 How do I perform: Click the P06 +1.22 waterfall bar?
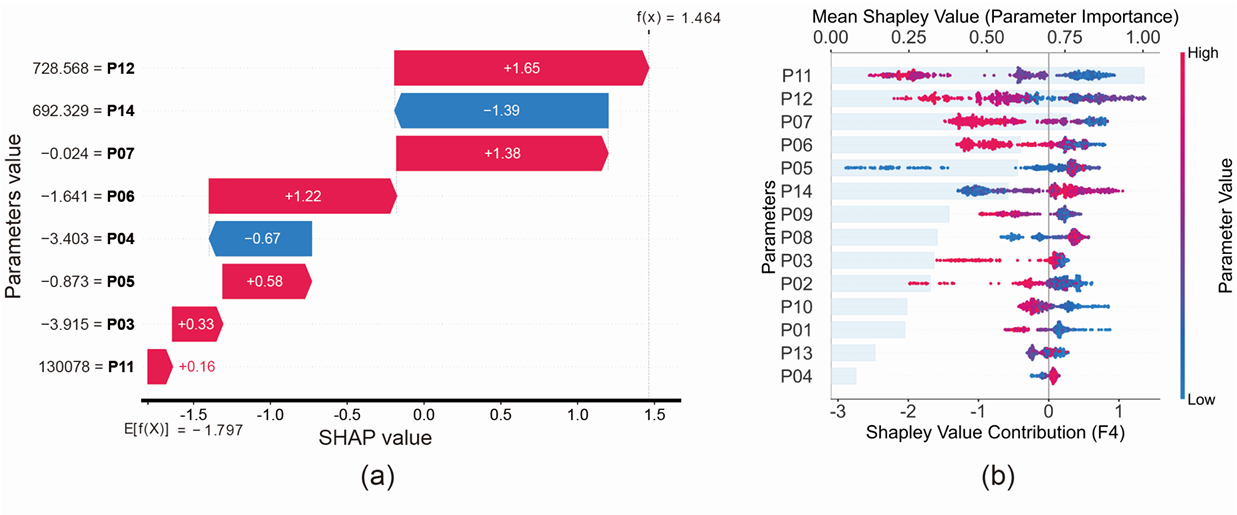click(302, 196)
